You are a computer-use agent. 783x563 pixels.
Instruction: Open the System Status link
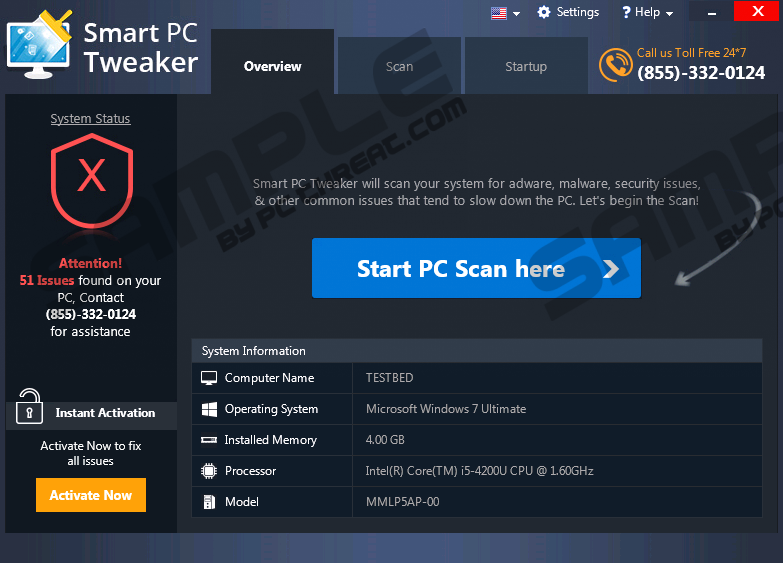[90, 118]
